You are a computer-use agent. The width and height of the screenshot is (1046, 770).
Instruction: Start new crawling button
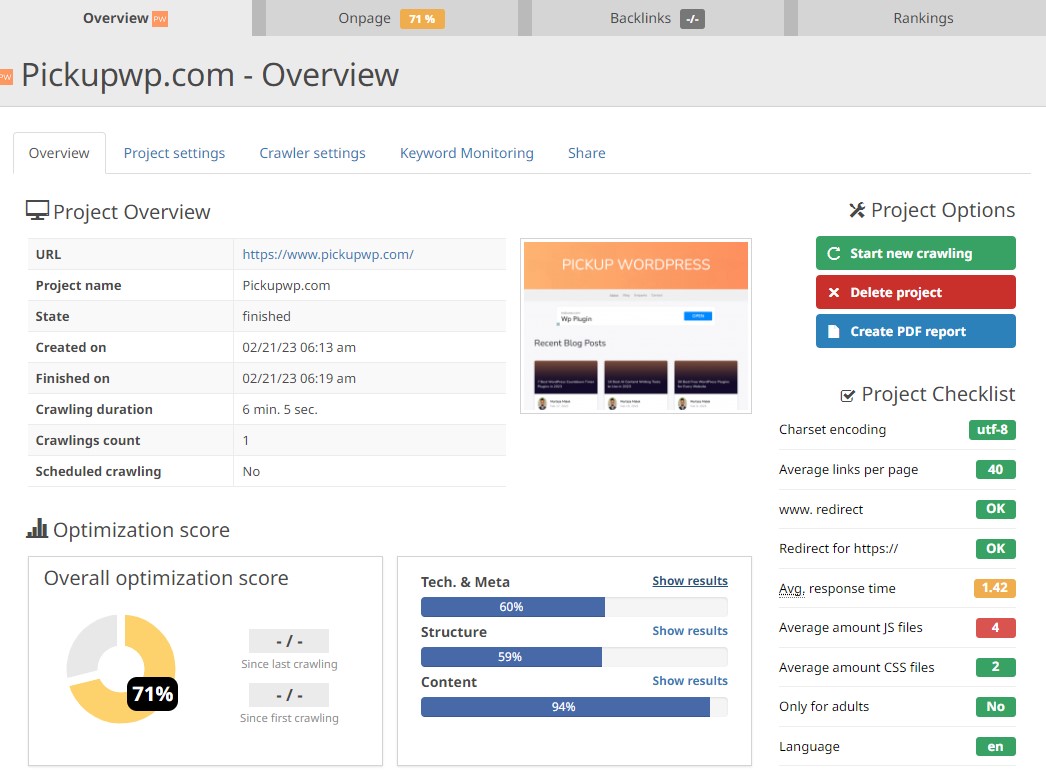coord(915,254)
